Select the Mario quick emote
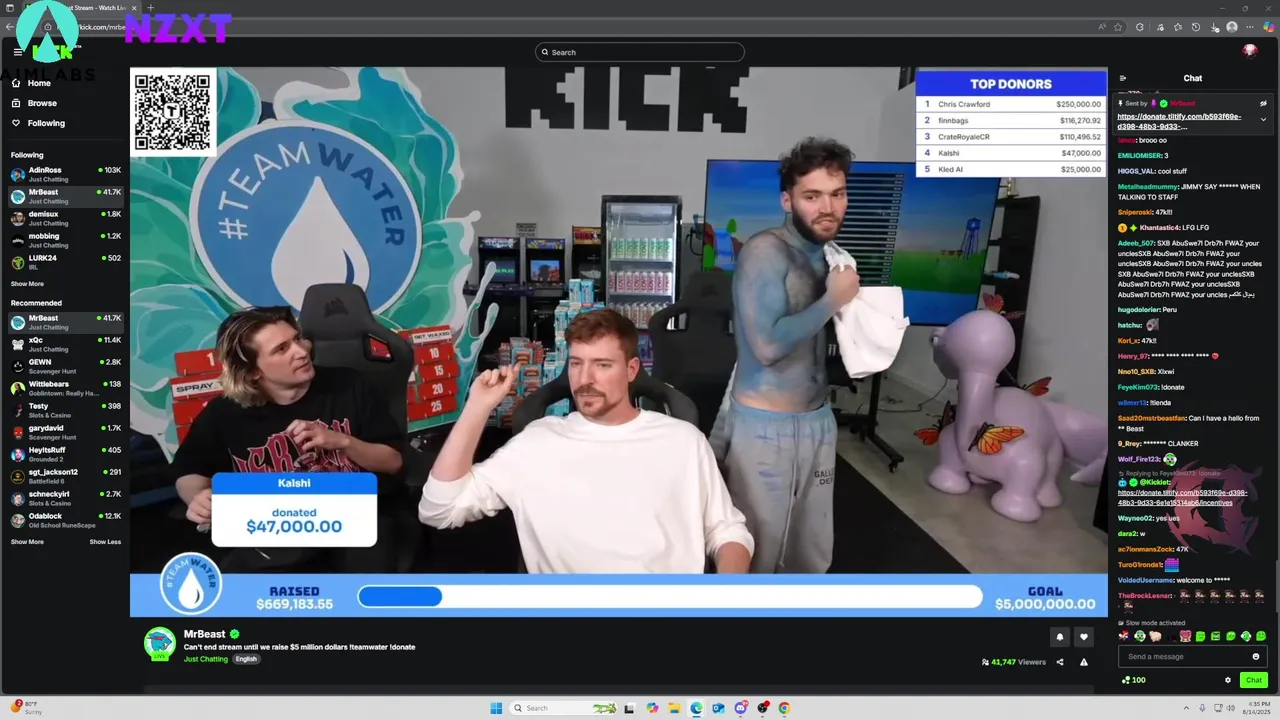1280x720 pixels. 1124,636
